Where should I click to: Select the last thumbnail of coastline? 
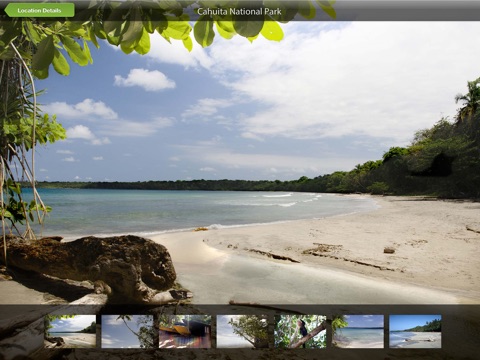415,331
